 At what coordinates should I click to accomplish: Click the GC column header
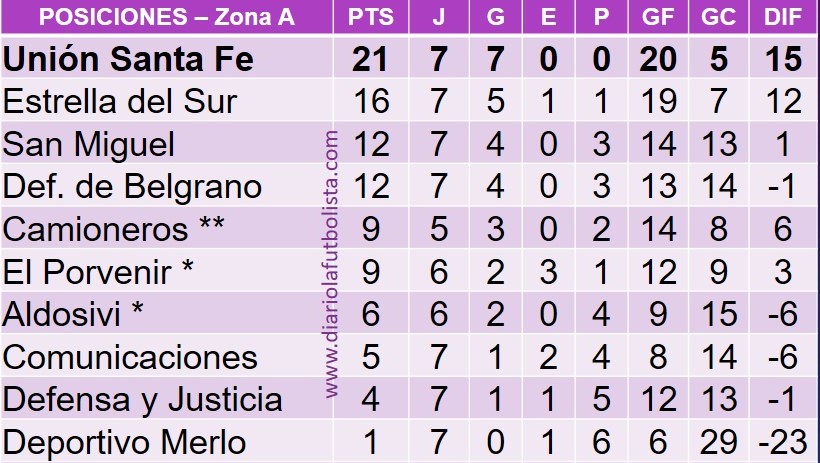[719, 17]
